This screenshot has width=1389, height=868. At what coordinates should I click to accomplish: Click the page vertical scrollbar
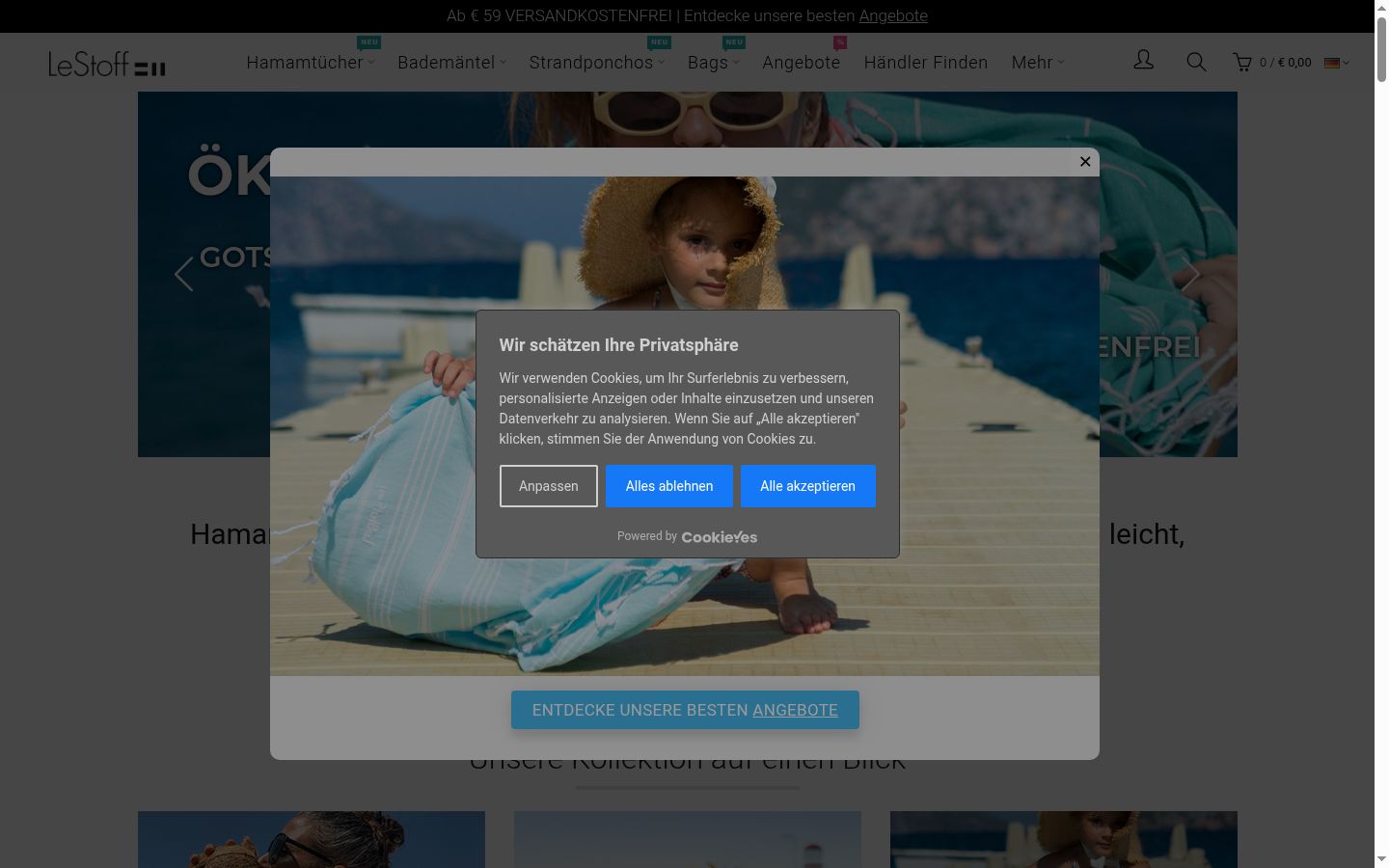[1381, 434]
